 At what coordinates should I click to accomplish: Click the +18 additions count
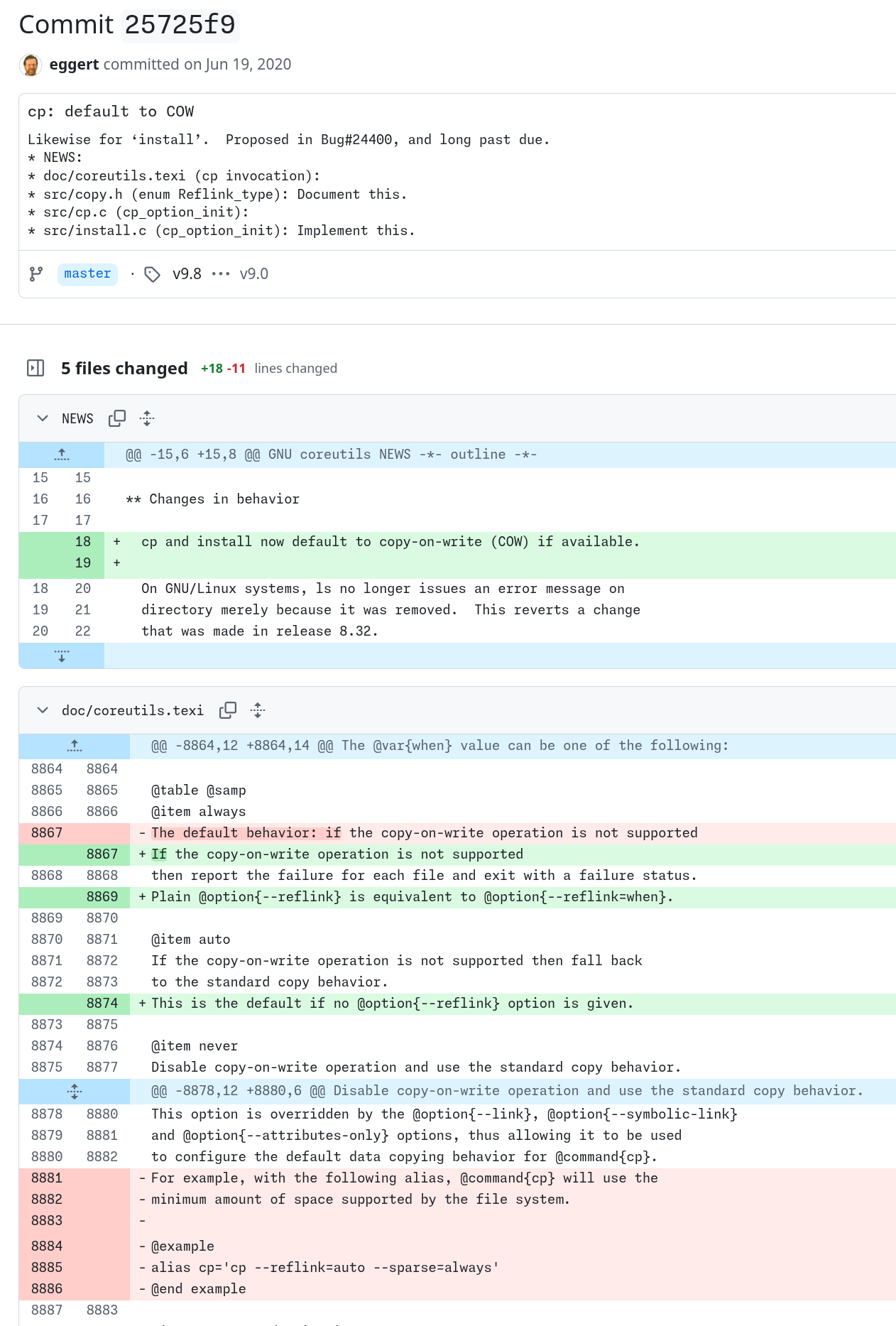pyautogui.click(x=212, y=369)
